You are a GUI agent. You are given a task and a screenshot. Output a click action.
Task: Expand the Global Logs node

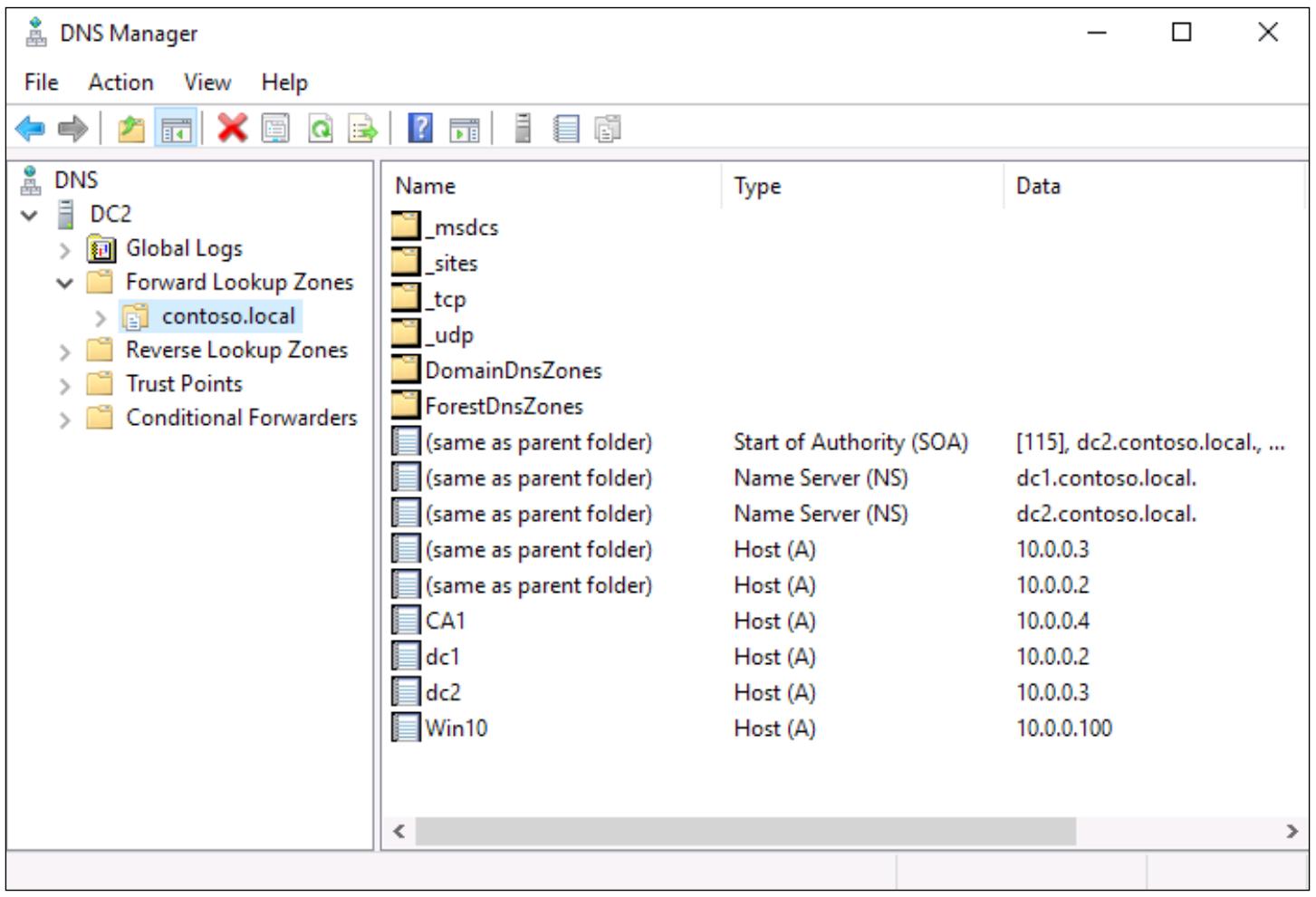65,250
